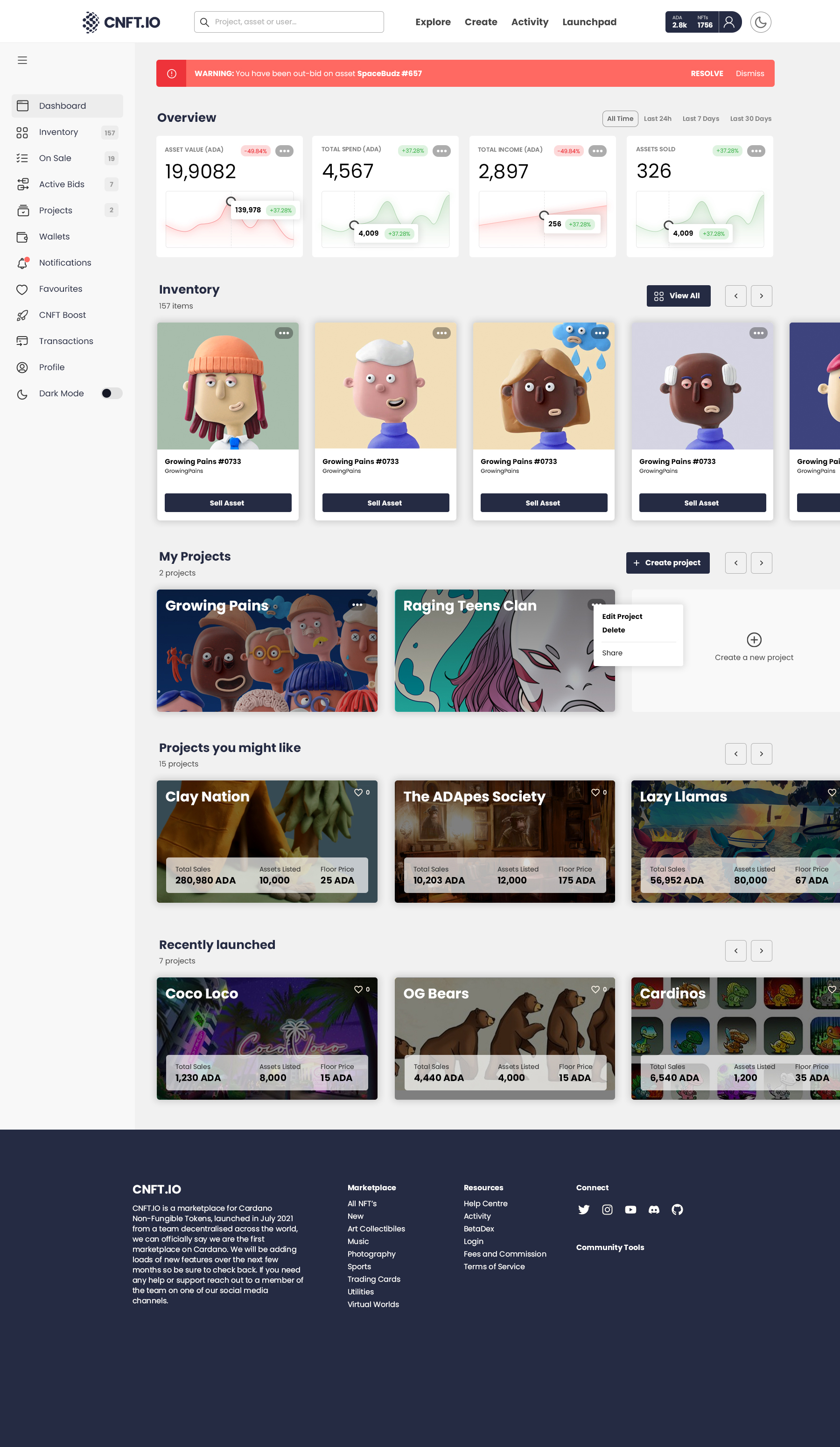The width and height of the screenshot is (840, 1447).
Task: Favourite the OG Bears project
Action: tap(595, 989)
